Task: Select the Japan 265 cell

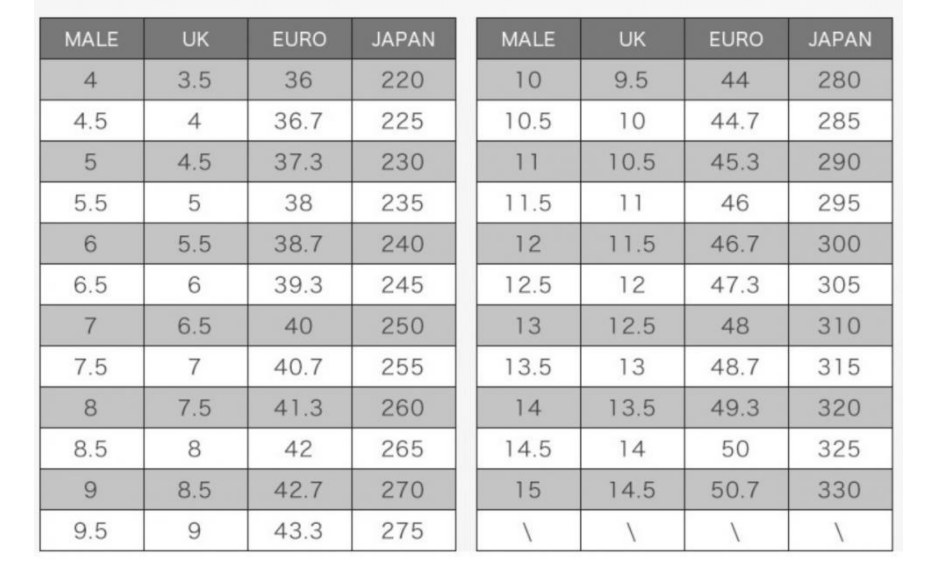Action: point(403,449)
